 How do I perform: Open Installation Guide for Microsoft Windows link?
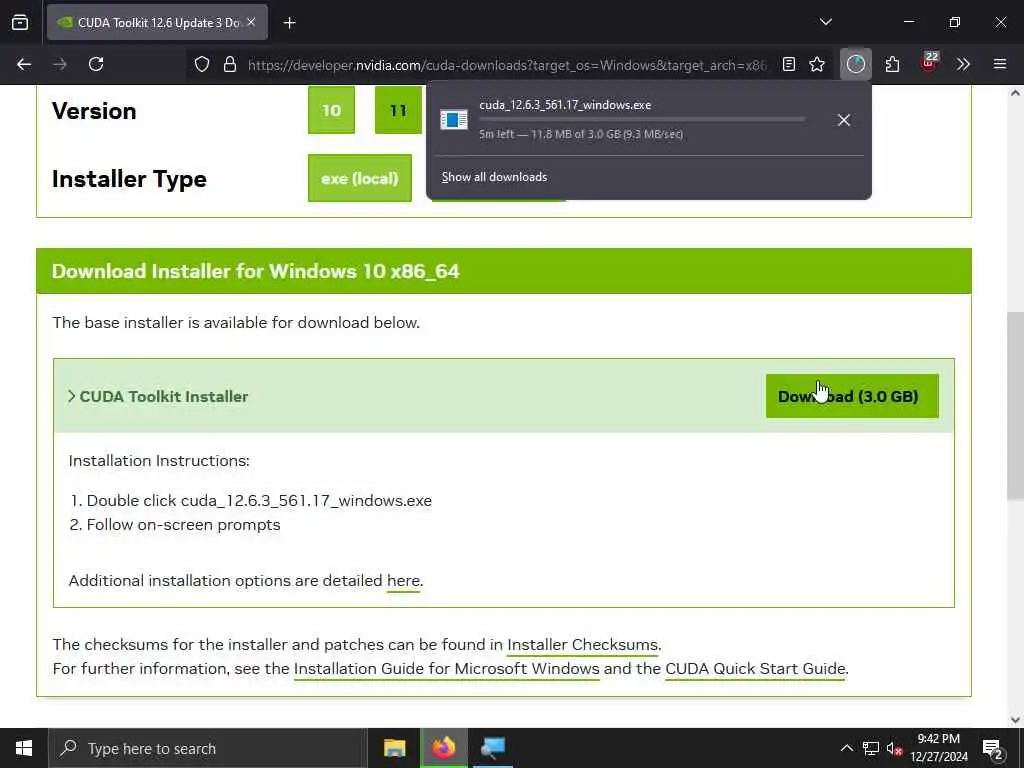[447, 669]
